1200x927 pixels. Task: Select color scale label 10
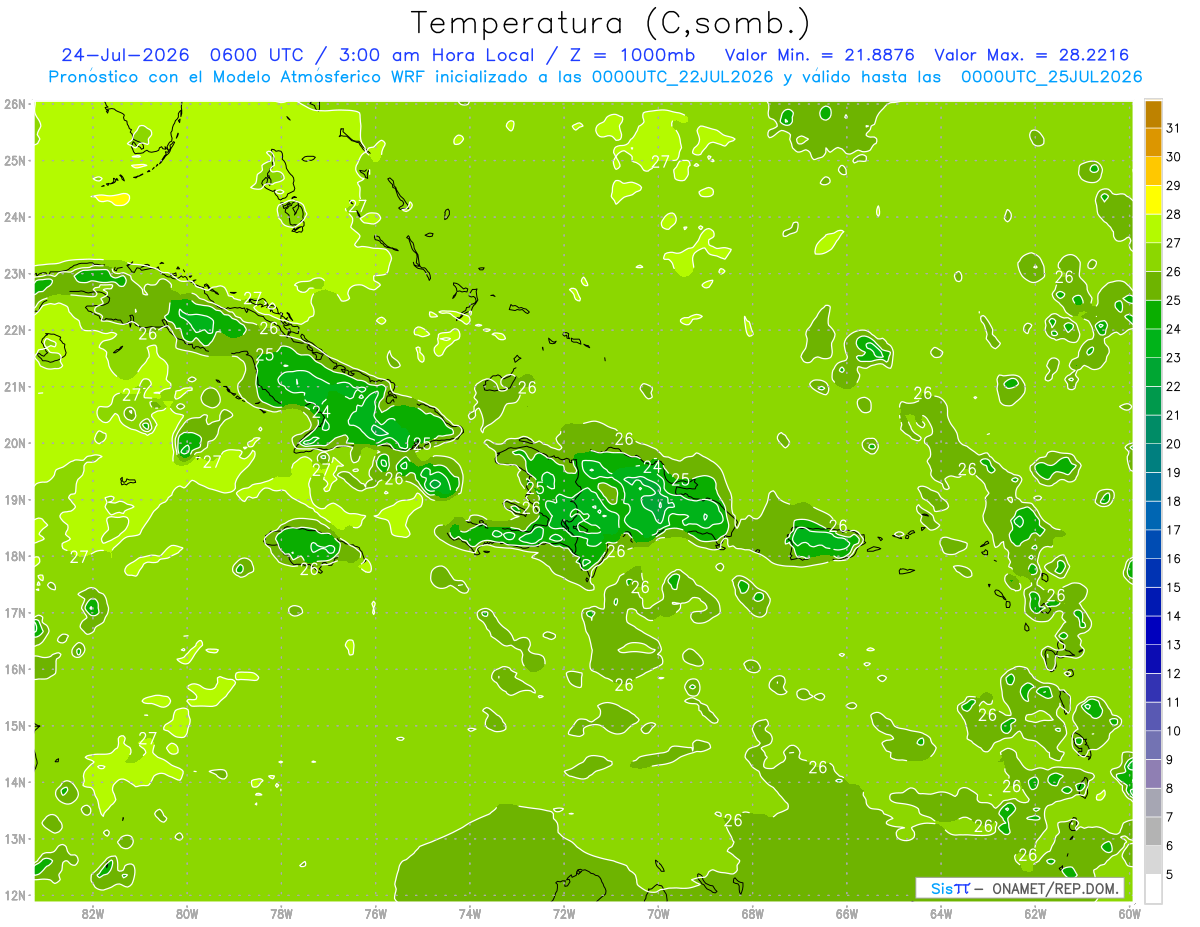coord(1173,731)
